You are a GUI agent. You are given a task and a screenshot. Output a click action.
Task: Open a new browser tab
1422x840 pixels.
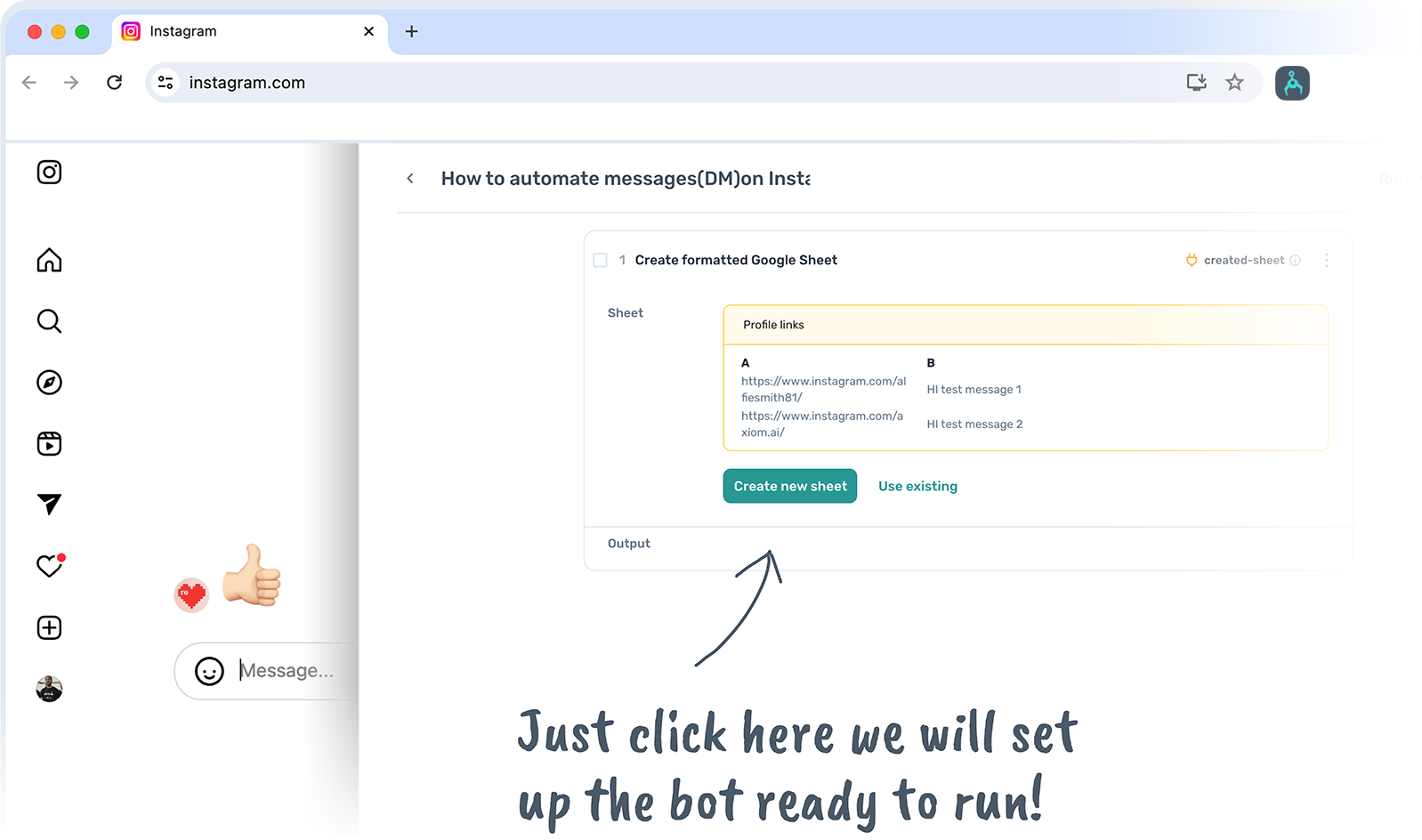pyautogui.click(x=411, y=32)
